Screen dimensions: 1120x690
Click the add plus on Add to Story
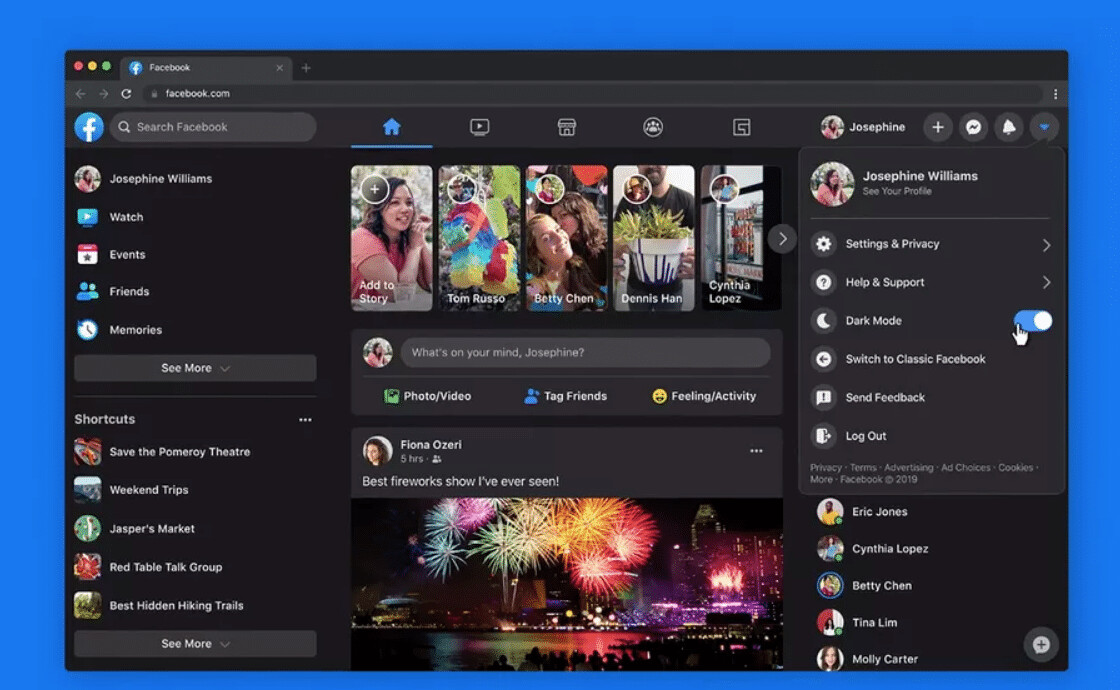(x=374, y=189)
